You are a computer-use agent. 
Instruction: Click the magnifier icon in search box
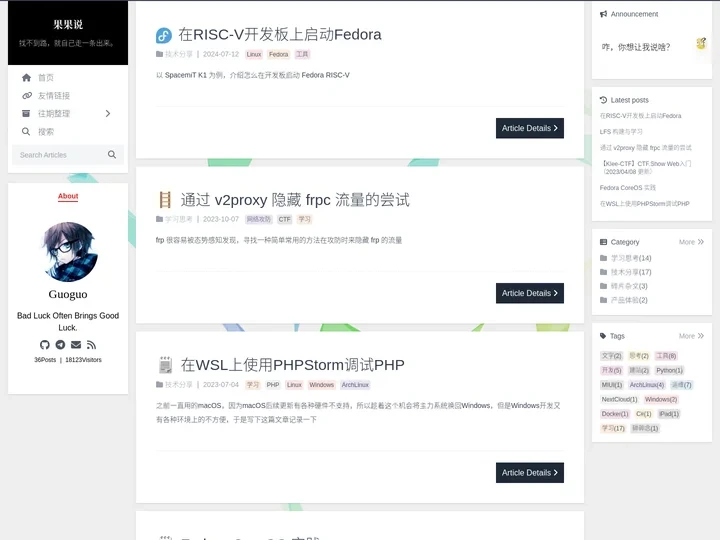(112, 155)
